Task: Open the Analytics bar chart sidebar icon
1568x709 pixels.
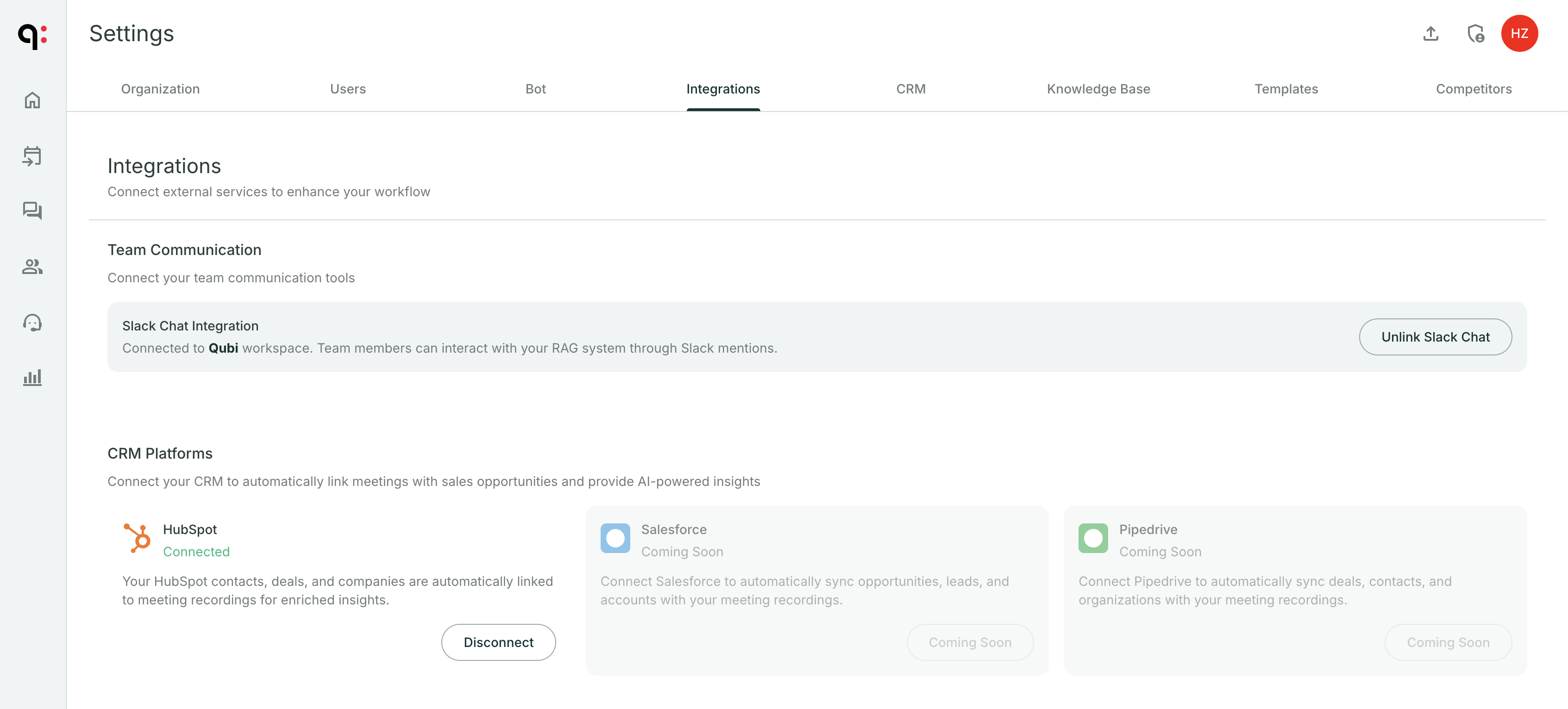Action: [32, 377]
